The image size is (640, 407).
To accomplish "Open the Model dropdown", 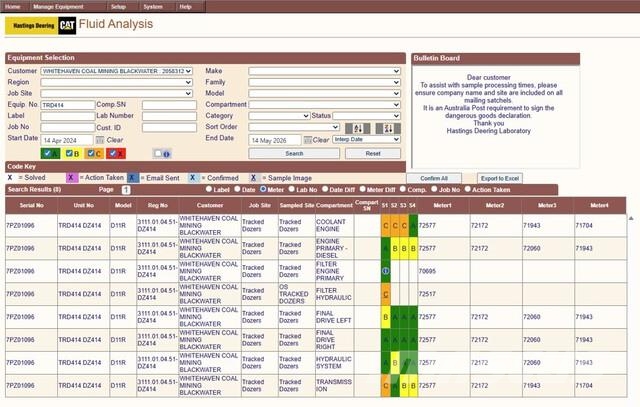I will 324,93.
